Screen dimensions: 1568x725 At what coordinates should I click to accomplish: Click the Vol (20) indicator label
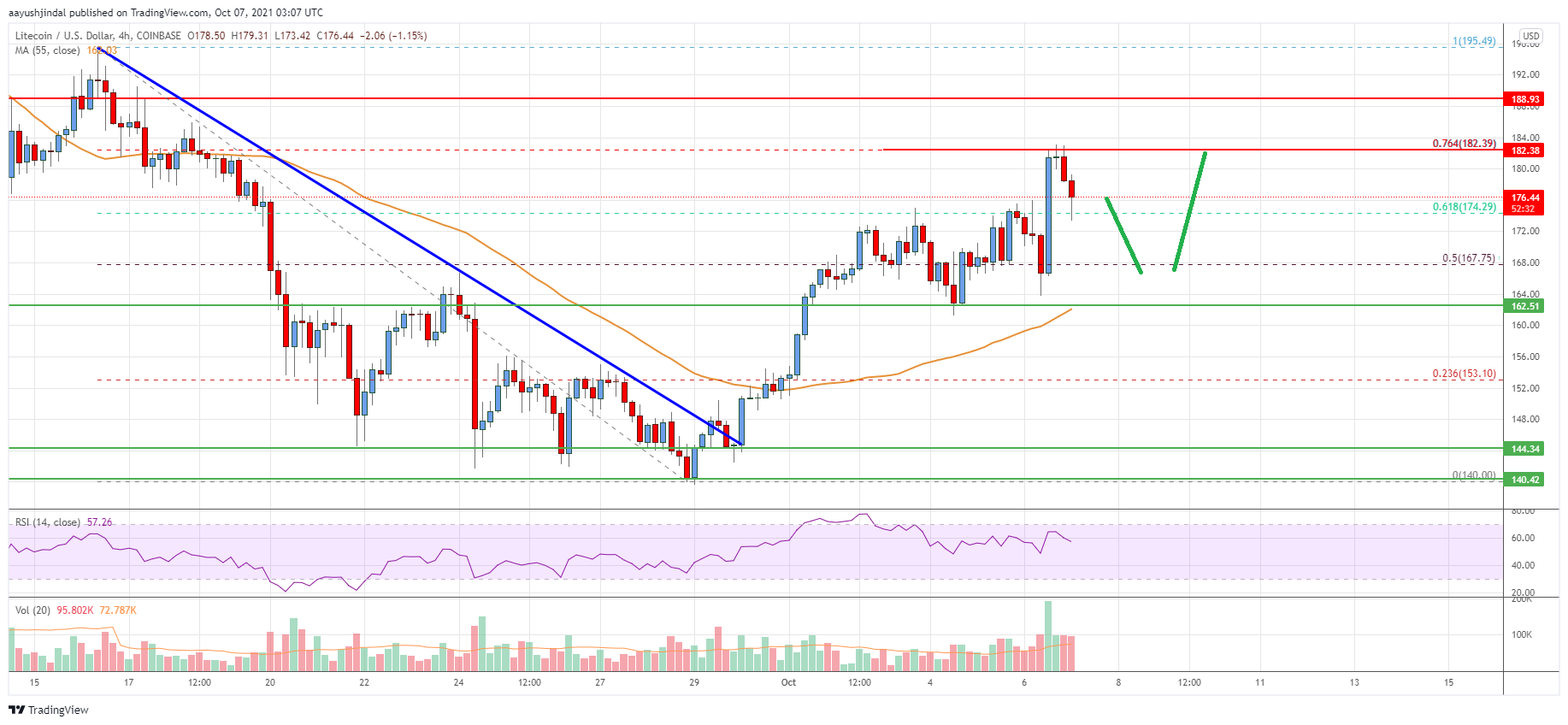32,610
